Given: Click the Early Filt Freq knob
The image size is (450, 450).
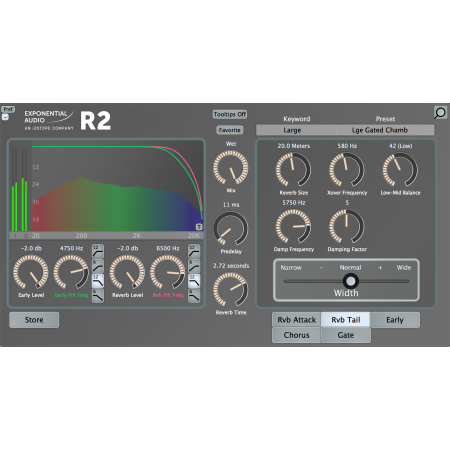Looking at the screenshot, I should (x=71, y=272).
